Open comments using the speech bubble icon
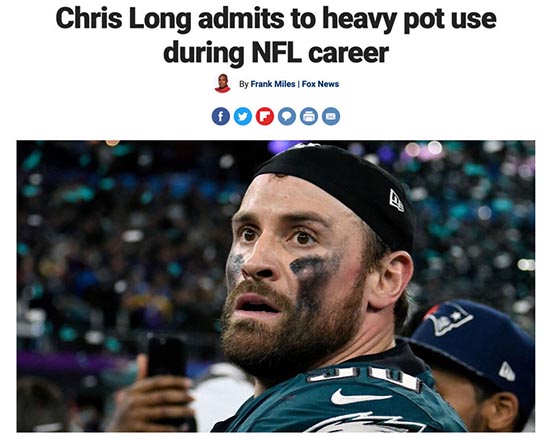The image size is (550, 439). (x=287, y=116)
